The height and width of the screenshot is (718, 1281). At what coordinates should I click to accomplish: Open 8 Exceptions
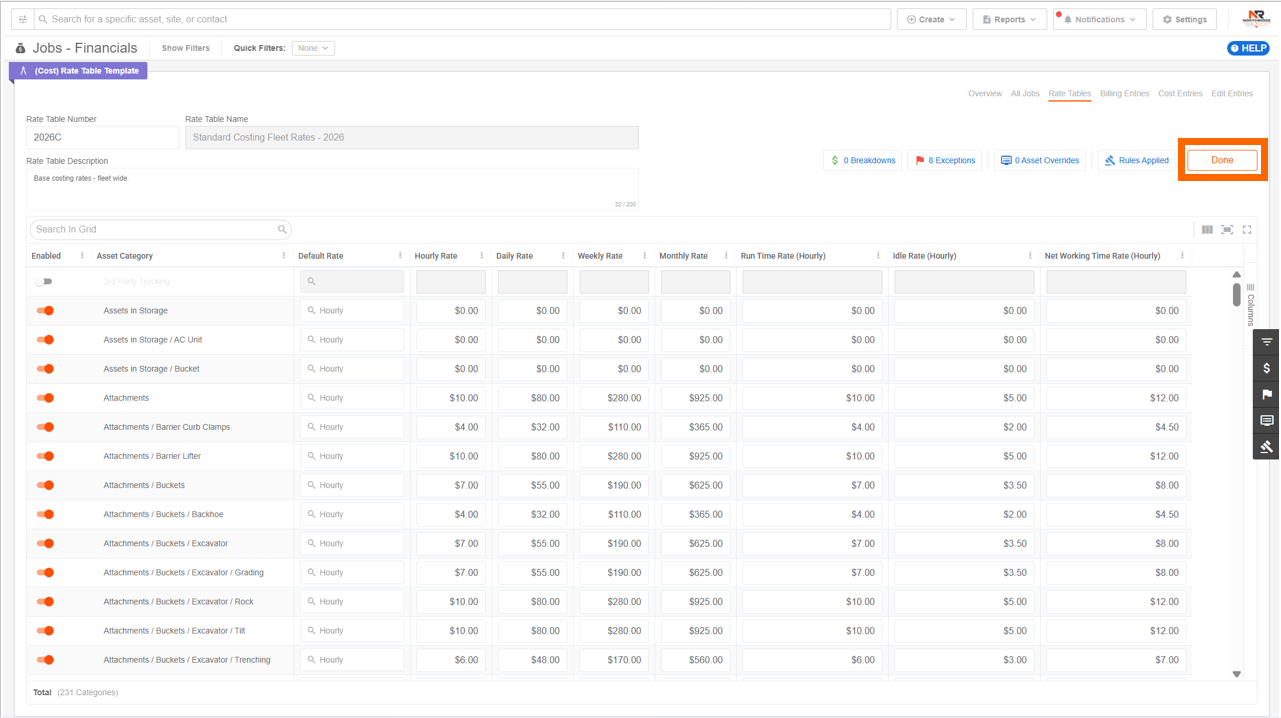click(x=945, y=160)
